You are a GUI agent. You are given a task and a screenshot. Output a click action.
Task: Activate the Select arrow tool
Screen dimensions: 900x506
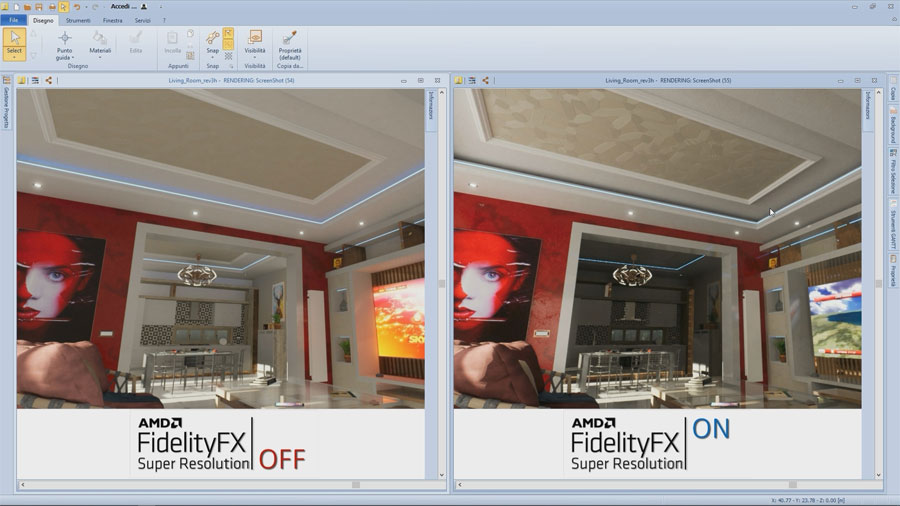(x=14, y=40)
